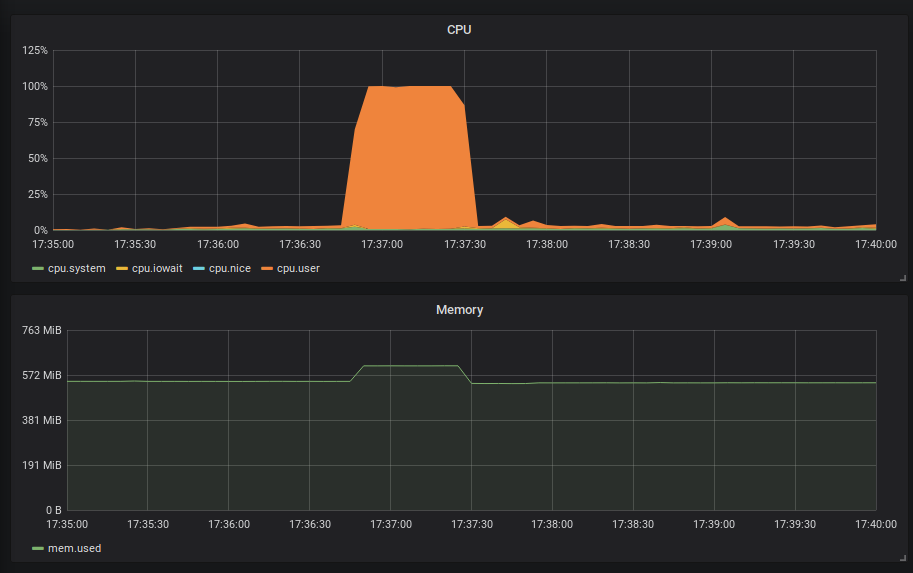
Task: Click the Memory panel resize handle corner
Action: pyautogui.click(x=903, y=558)
